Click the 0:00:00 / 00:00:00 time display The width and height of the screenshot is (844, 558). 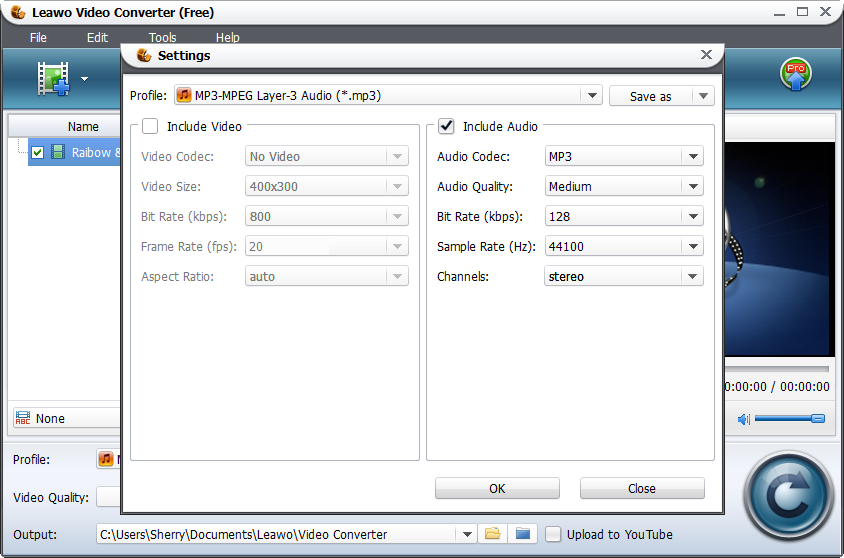[x=777, y=386]
